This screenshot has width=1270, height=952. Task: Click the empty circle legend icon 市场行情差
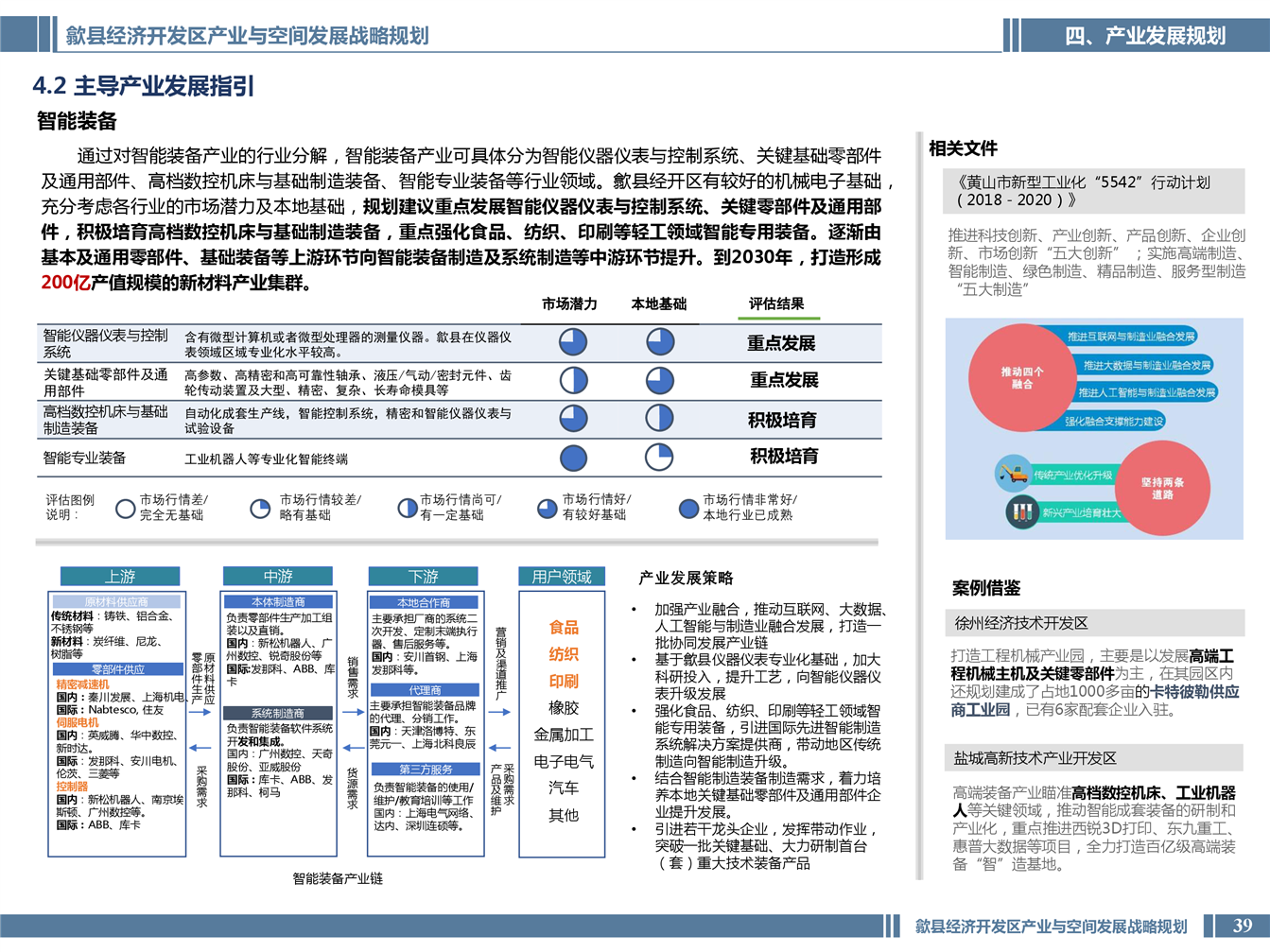[x=125, y=508]
